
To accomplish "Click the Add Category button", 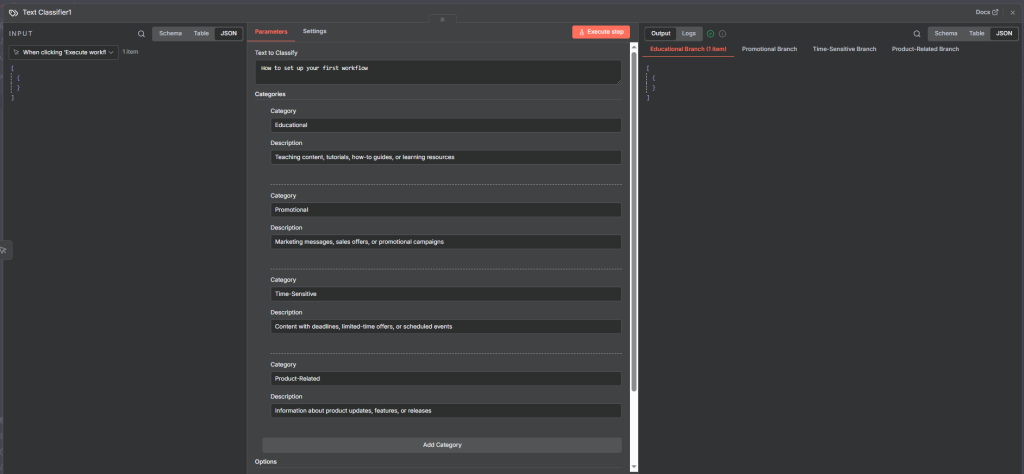I will pyautogui.click(x=441, y=444).
